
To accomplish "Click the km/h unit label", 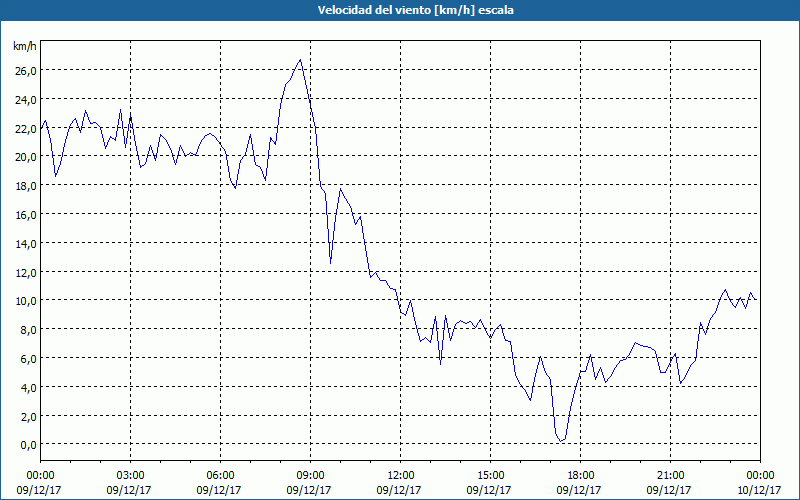I will point(25,46).
